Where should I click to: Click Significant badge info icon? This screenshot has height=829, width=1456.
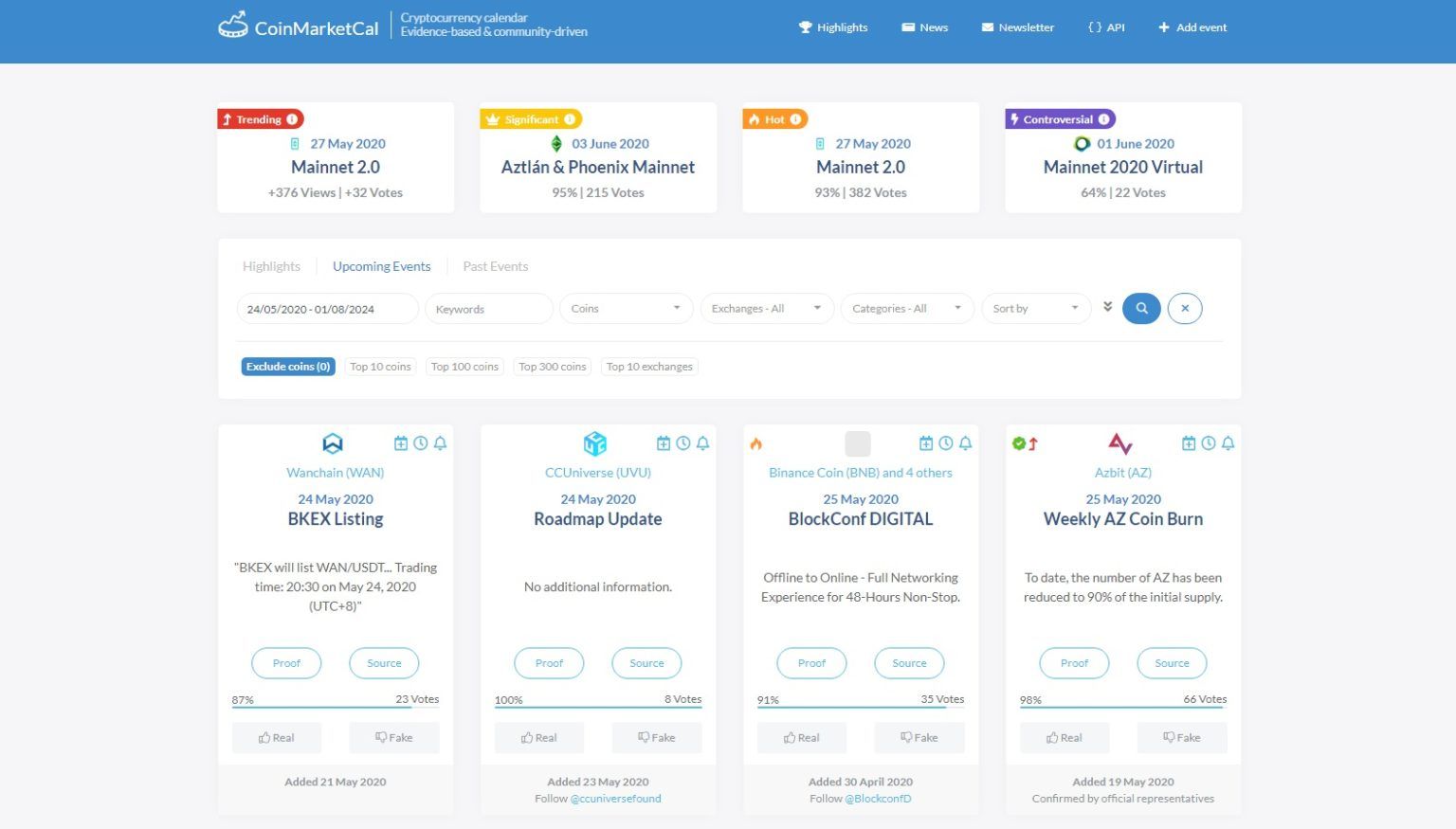[x=570, y=119]
